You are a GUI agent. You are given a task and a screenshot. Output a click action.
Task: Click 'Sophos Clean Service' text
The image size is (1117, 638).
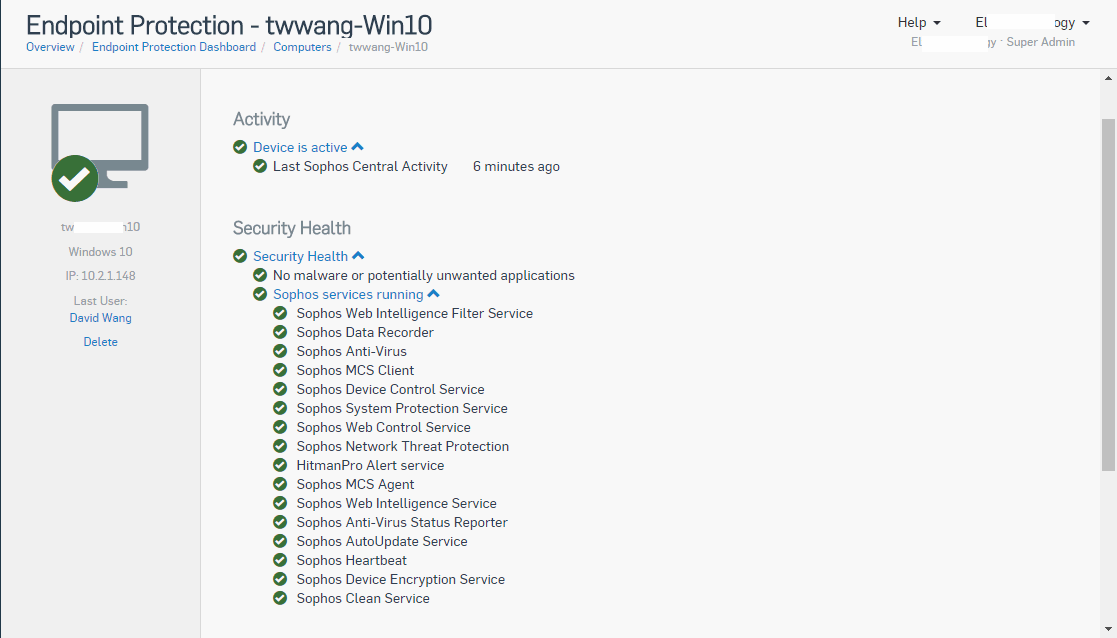363,598
